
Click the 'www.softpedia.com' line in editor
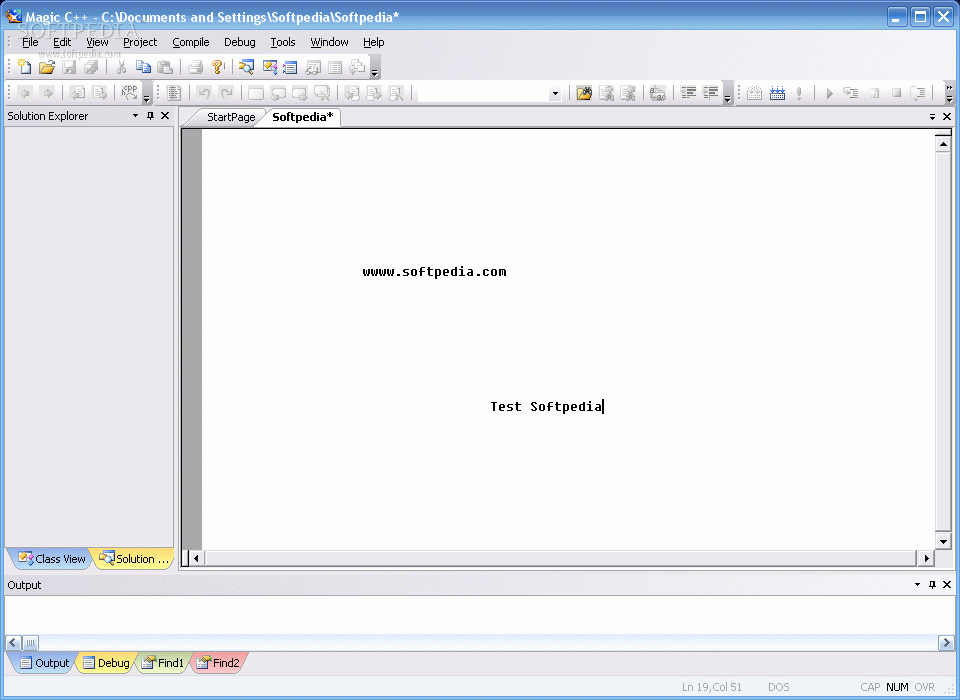pyautogui.click(x=434, y=272)
